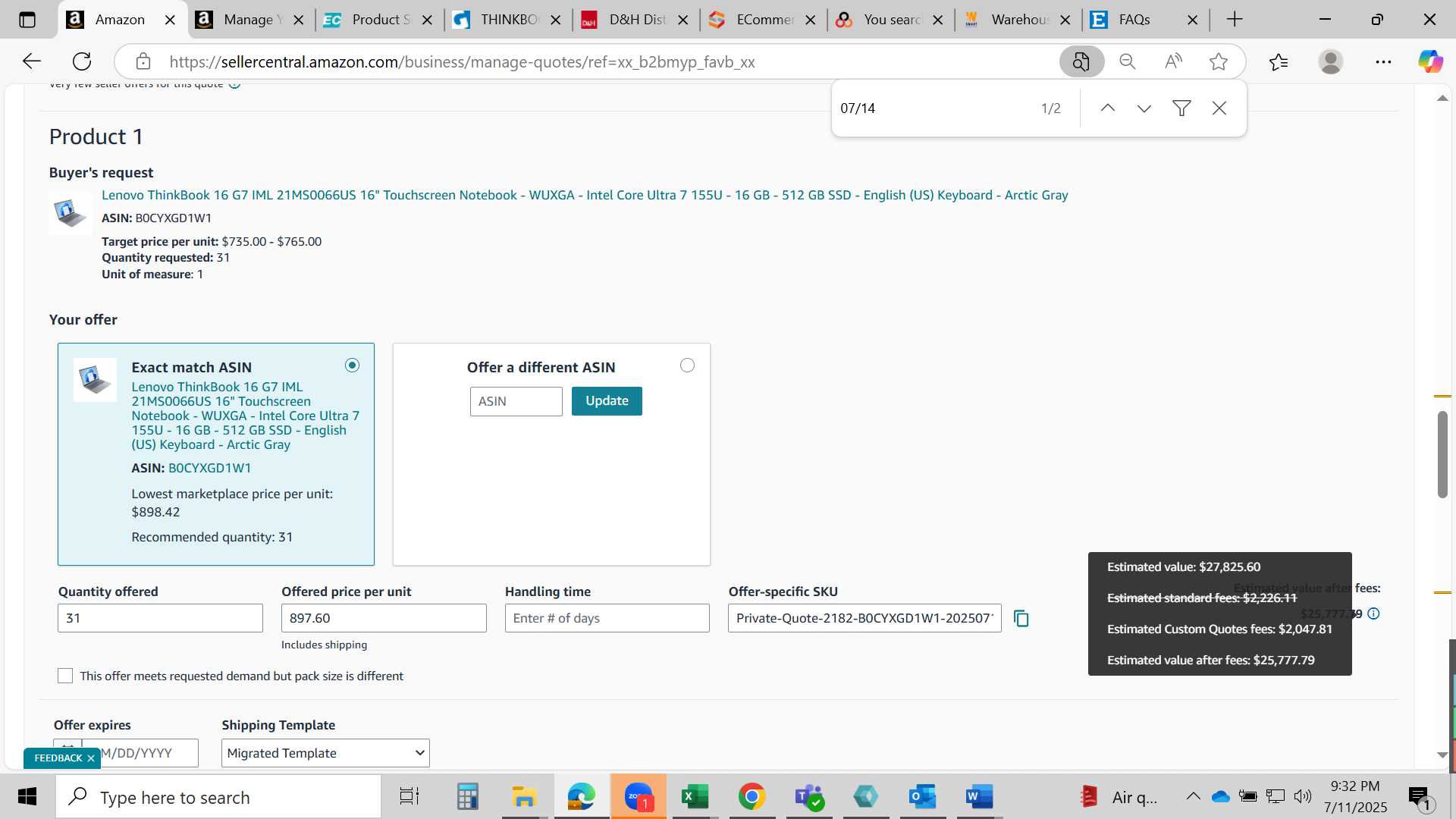Select the Exact match ASIN radio button
The height and width of the screenshot is (819, 1456).
pyautogui.click(x=352, y=366)
